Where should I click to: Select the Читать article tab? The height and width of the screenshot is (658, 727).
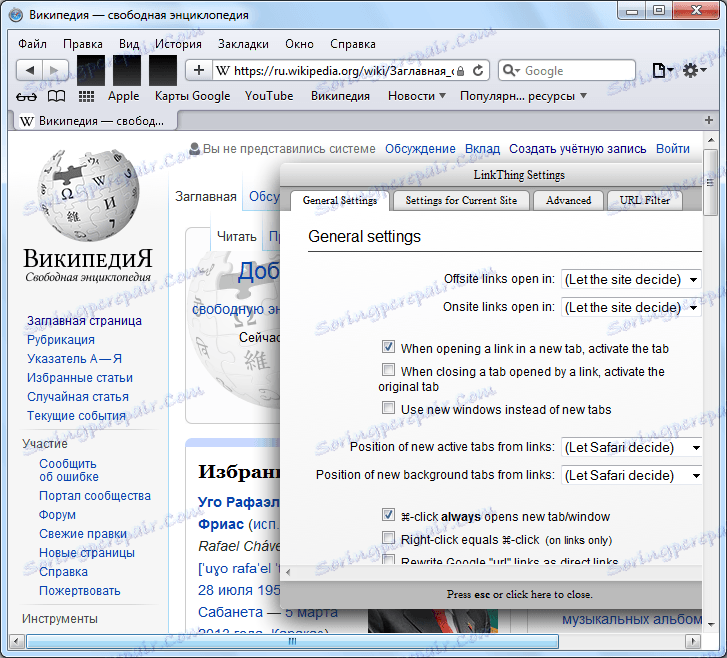click(x=236, y=236)
